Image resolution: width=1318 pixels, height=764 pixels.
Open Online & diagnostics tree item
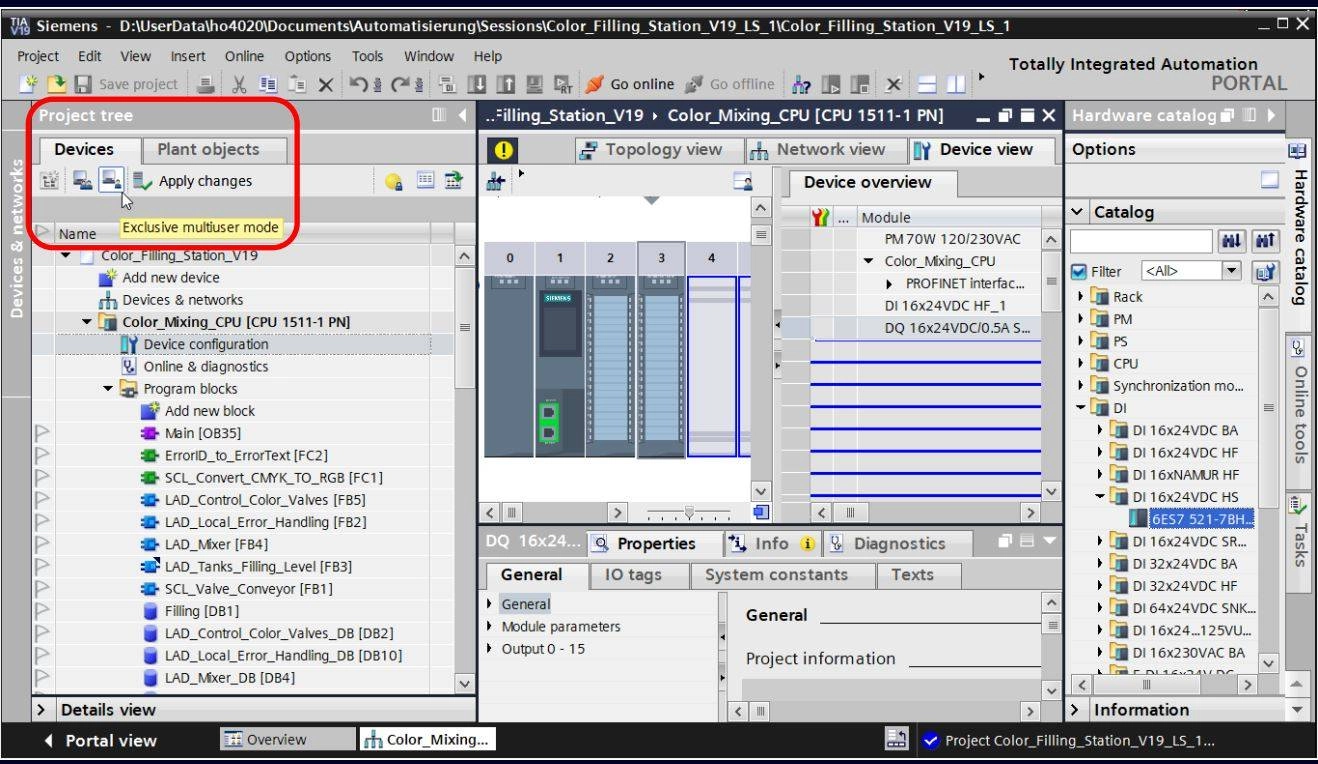tap(194, 366)
